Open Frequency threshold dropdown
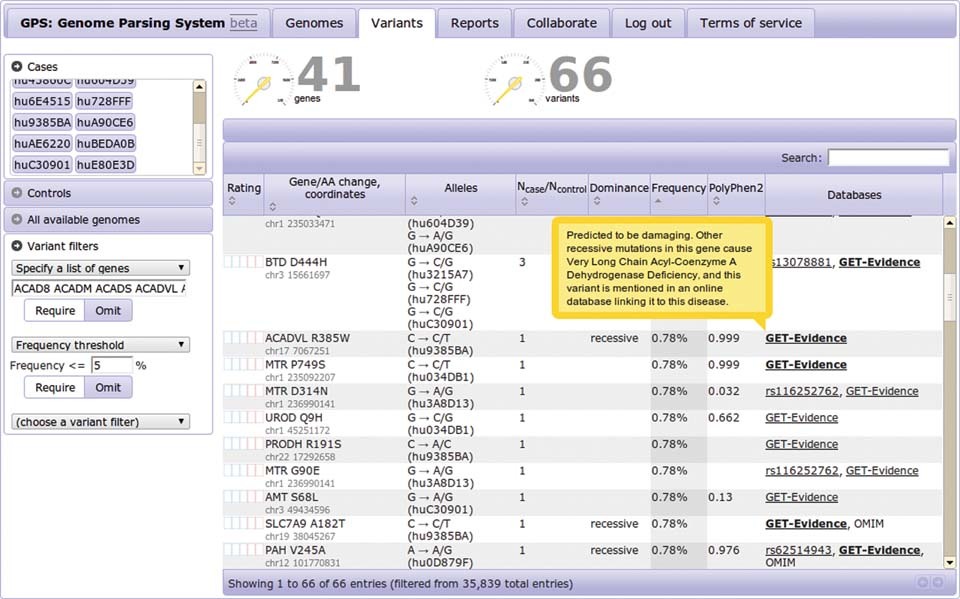Image resolution: width=960 pixels, height=599 pixels. (100, 345)
